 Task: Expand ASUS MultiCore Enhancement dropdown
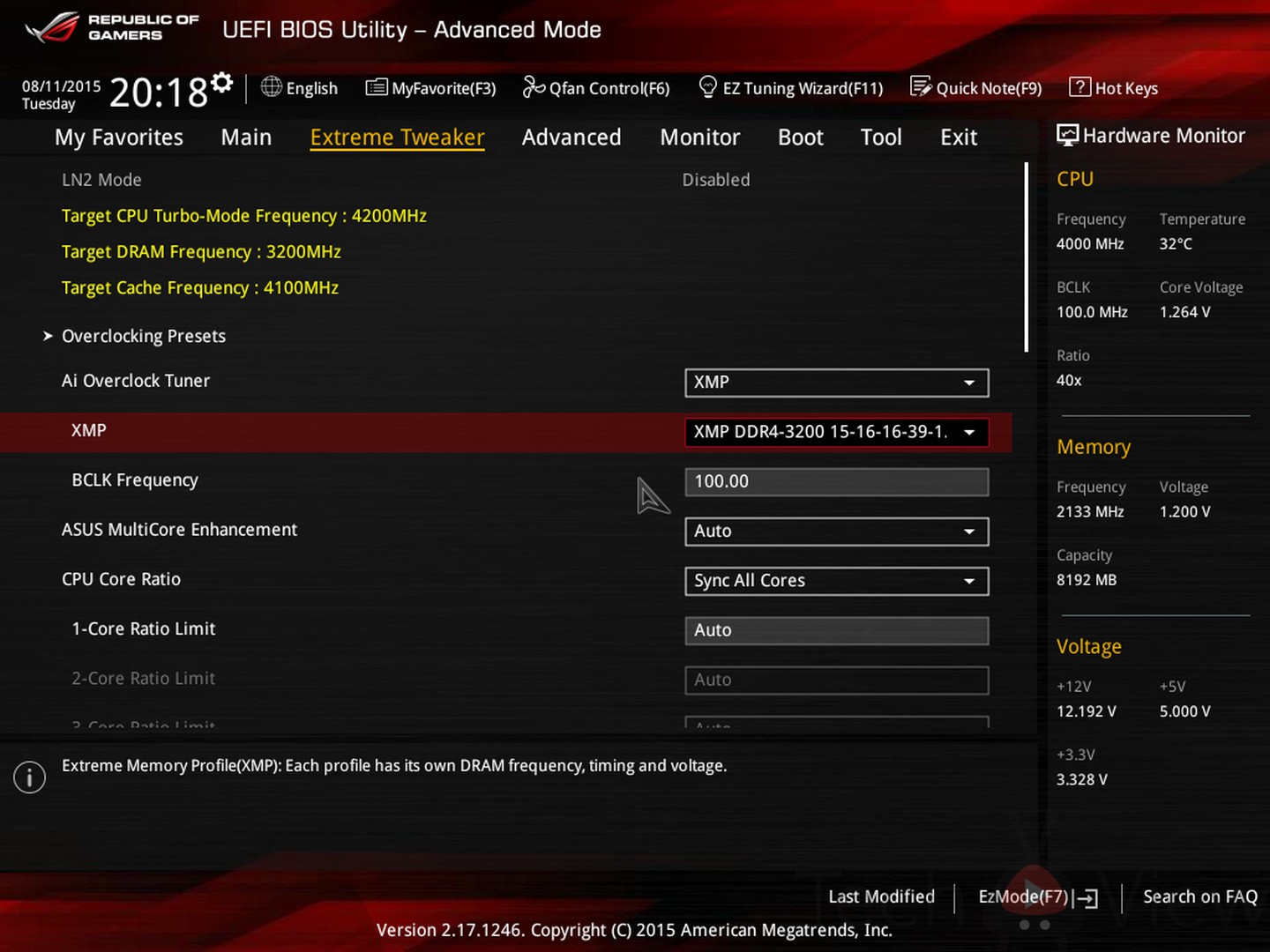tap(836, 532)
